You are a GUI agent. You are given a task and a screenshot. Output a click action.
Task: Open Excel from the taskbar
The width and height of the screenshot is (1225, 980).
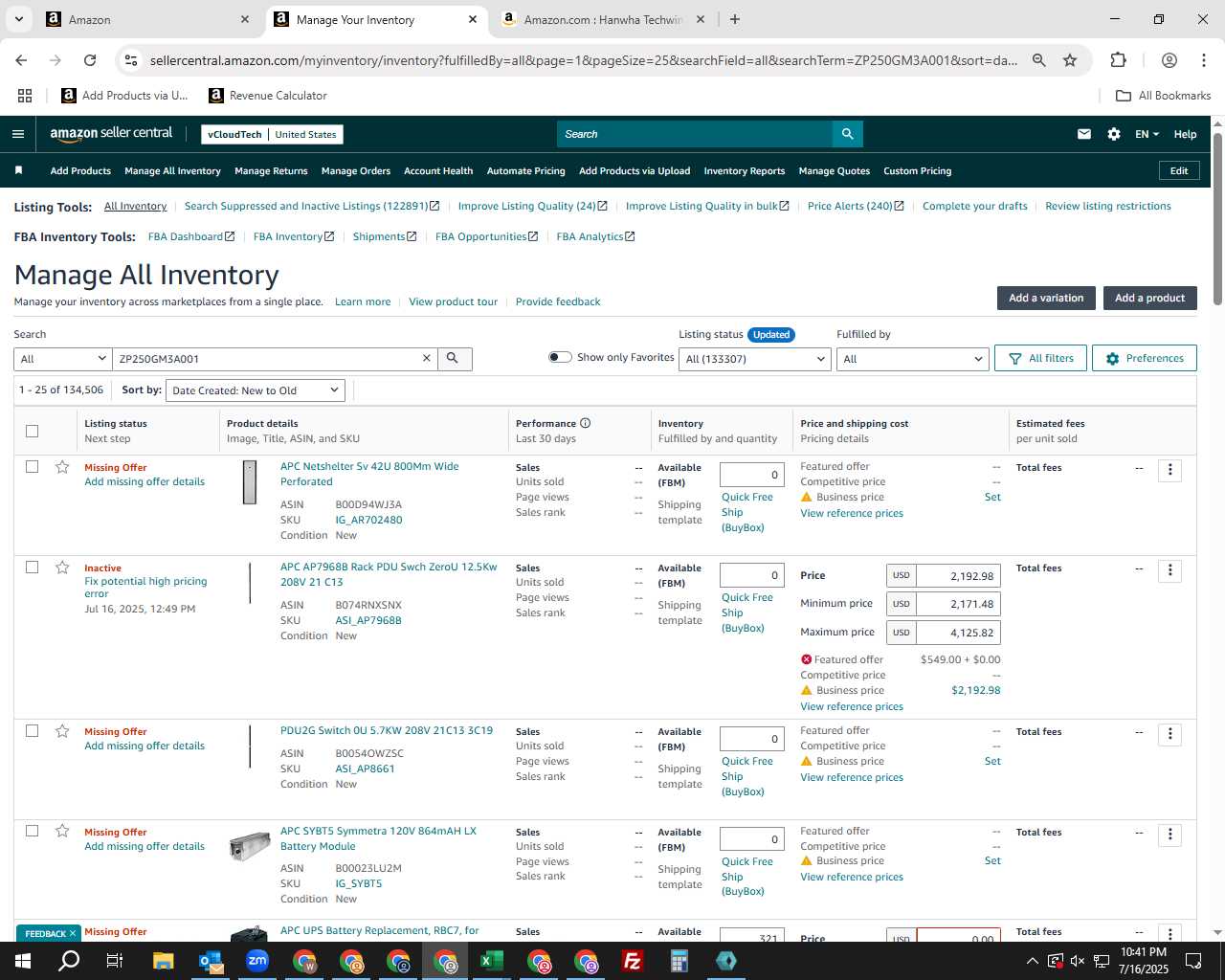pyautogui.click(x=492, y=961)
